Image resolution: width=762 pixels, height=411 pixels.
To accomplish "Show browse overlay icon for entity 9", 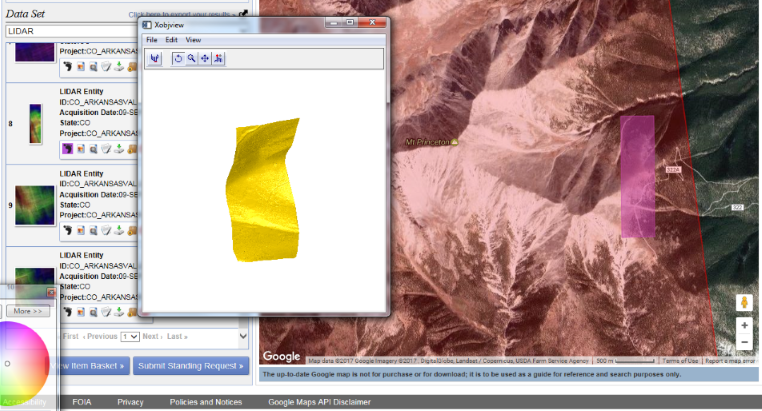I will (x=80, y=230).
